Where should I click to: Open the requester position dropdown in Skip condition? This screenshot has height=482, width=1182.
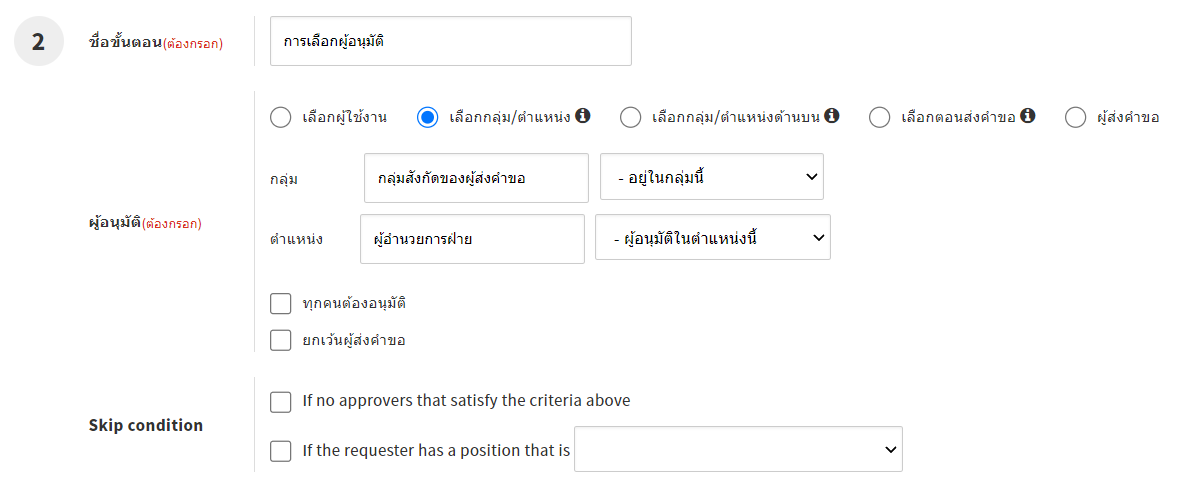pyautogui.click(x=739, y=450)
